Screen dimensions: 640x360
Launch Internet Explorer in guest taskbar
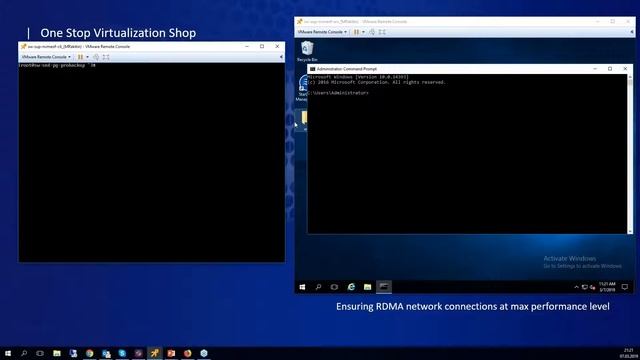351,287
